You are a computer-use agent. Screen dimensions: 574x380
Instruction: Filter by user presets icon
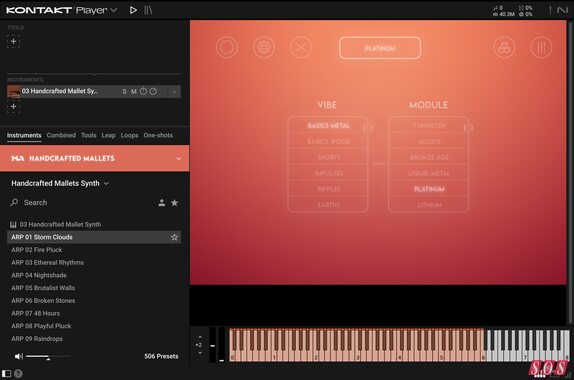(161, 202)
